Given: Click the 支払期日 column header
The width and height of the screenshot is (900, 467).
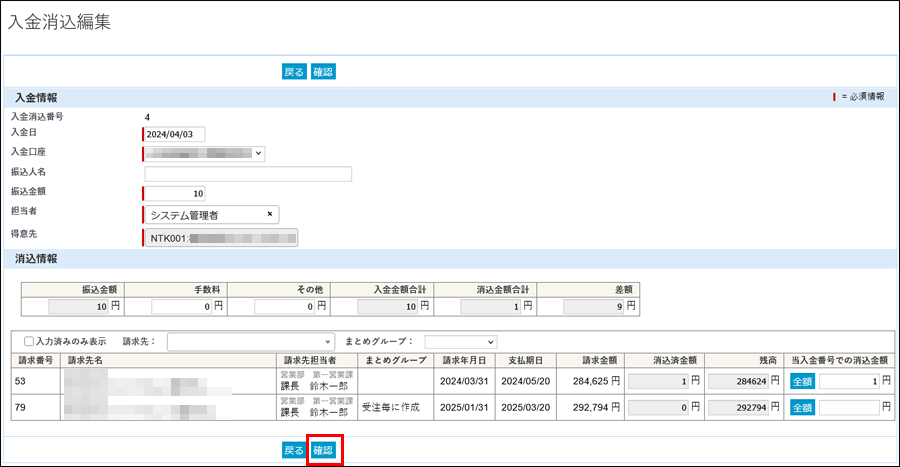Looking at the screenshot, I should [526, 360].
